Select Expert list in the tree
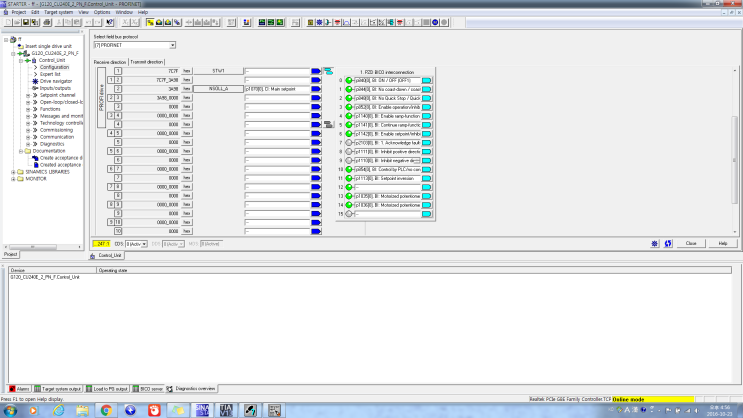 [x=50, y=74]
